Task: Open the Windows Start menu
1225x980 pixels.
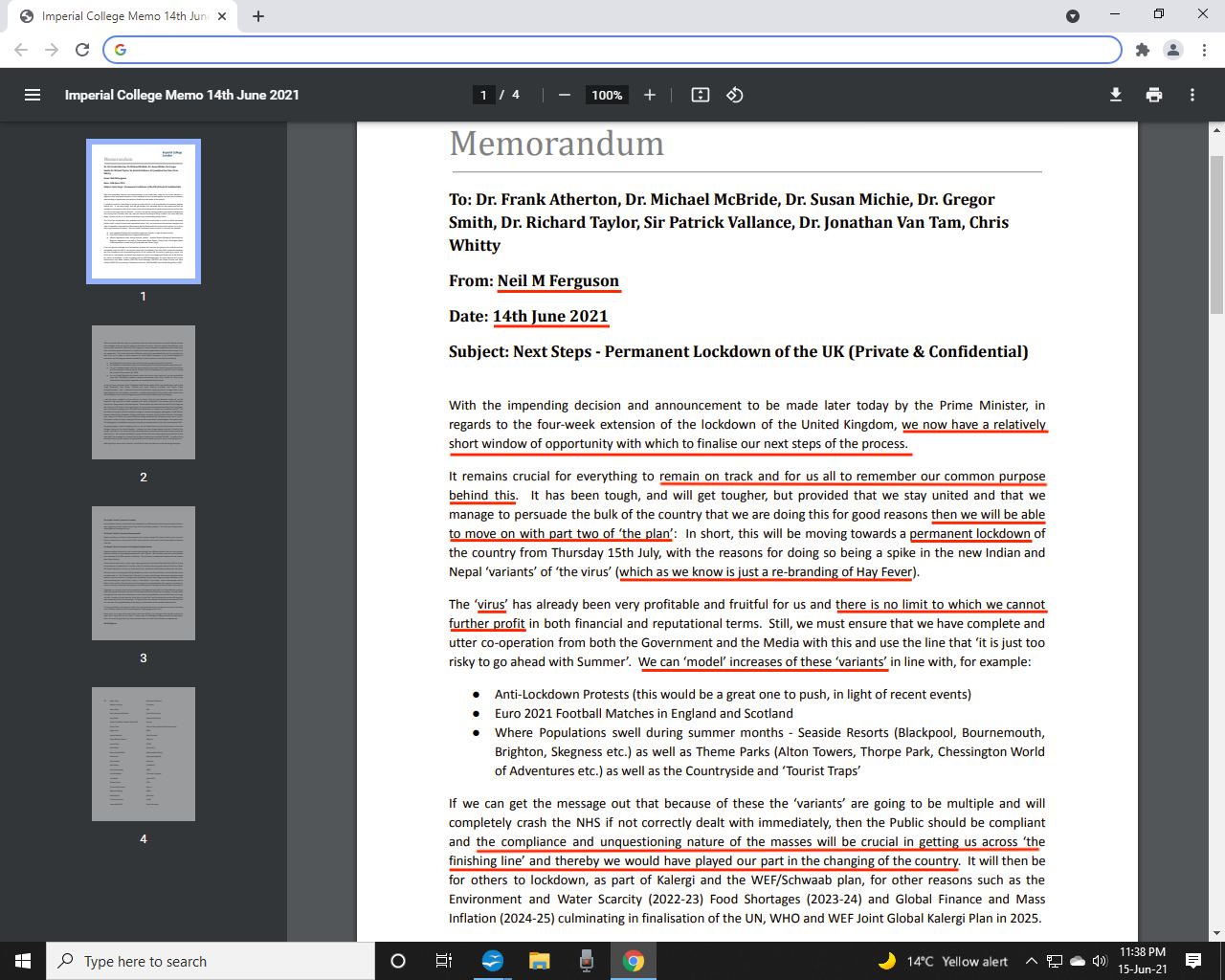Action: point(23,961)
